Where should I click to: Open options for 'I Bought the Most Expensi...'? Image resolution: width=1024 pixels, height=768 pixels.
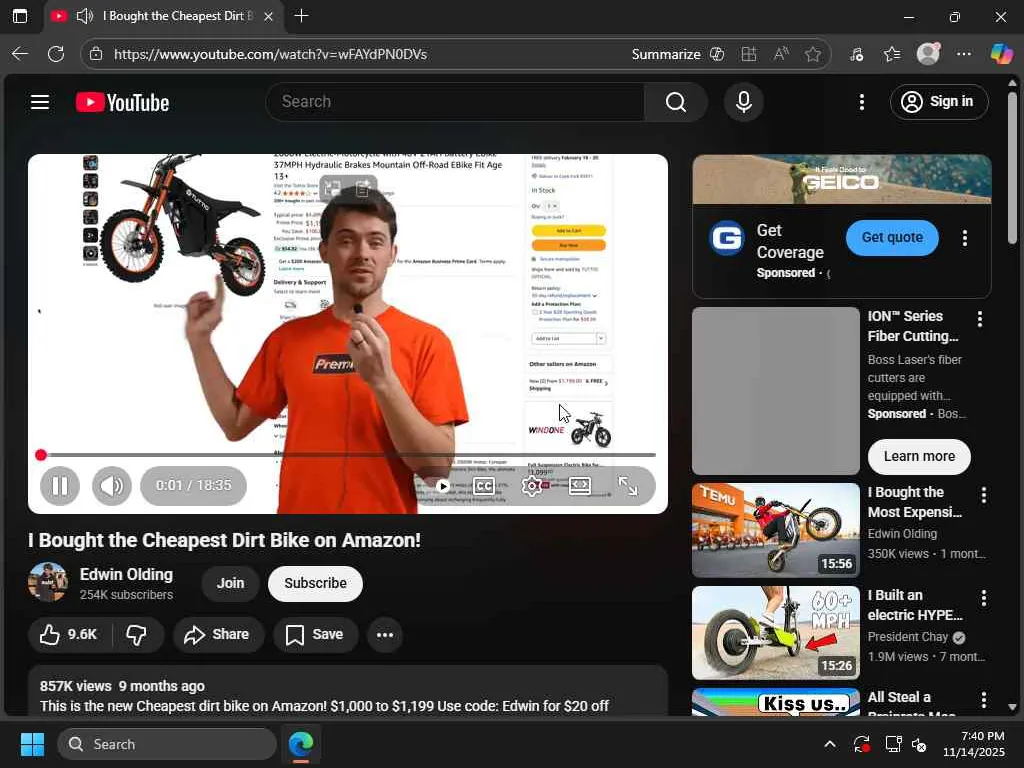[x=984, y=495]
